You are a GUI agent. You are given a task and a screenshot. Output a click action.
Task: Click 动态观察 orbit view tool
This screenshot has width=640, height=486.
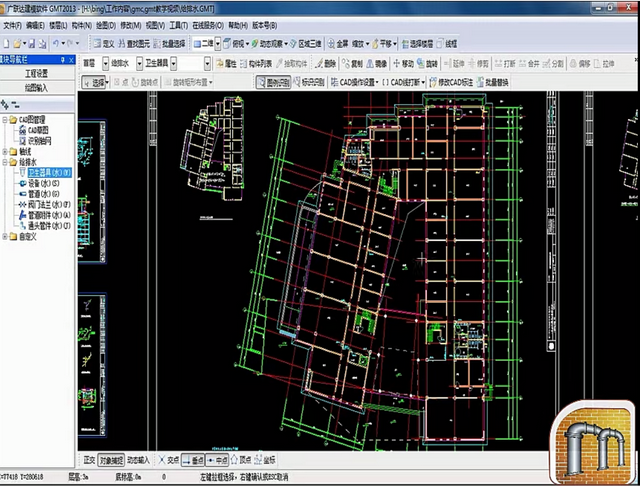click(268, 44)
